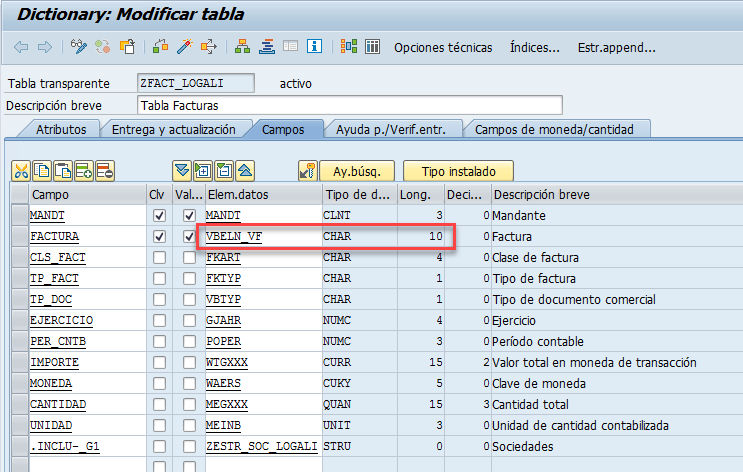Check the key checkbox for CLS_FACT

tap(159, 257)
